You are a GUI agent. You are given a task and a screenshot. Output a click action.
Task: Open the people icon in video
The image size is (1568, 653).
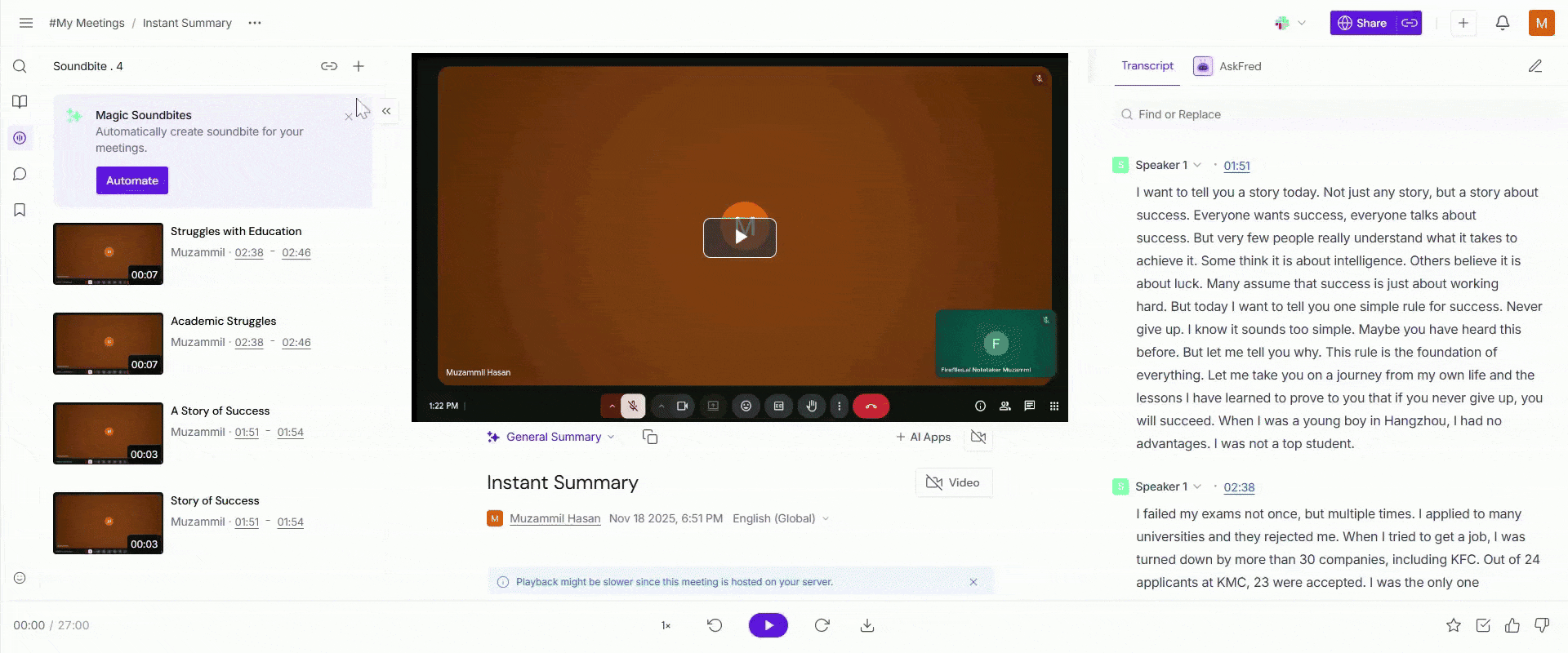point(1005,406)
